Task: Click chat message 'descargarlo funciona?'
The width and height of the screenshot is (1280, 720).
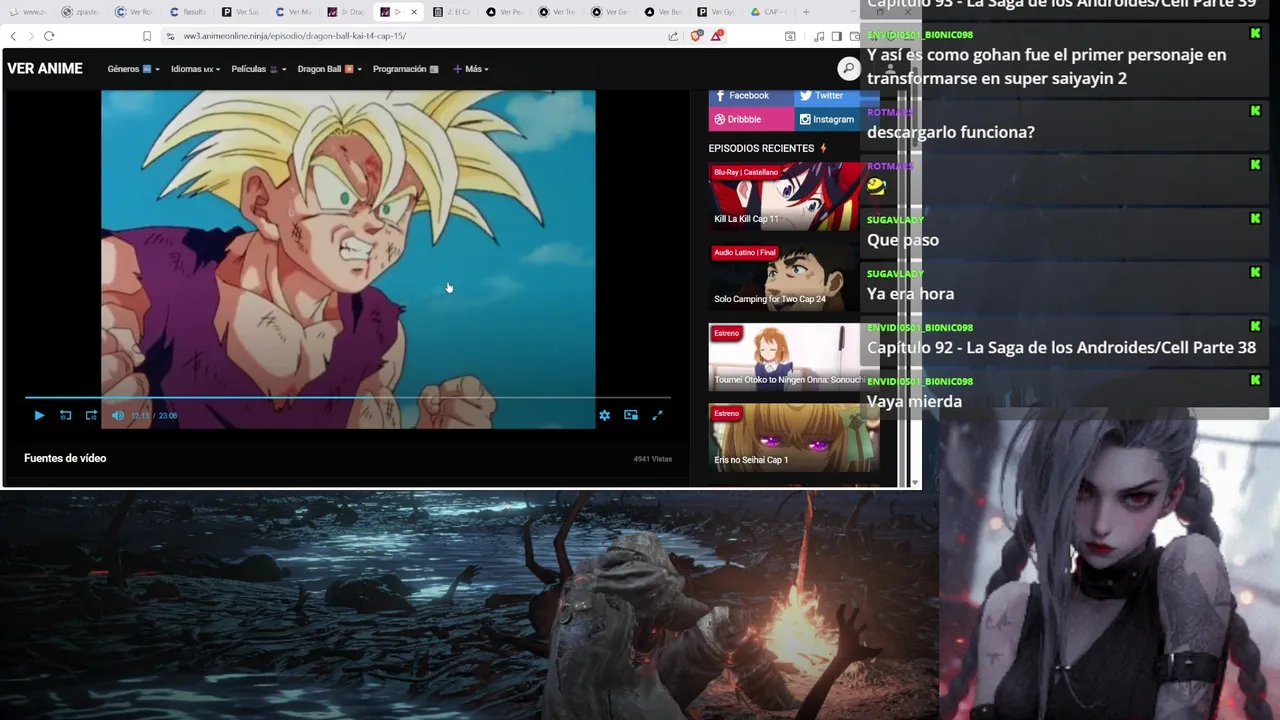Action: click(950, 132)
